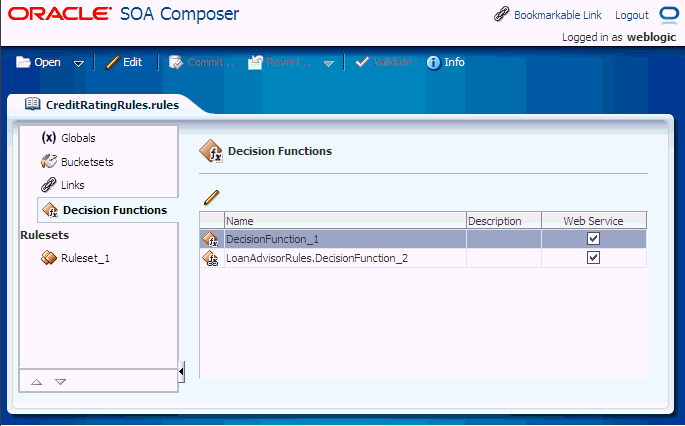Open Ruleset_1 under Rulesets
685x426 pixels.
85,258
